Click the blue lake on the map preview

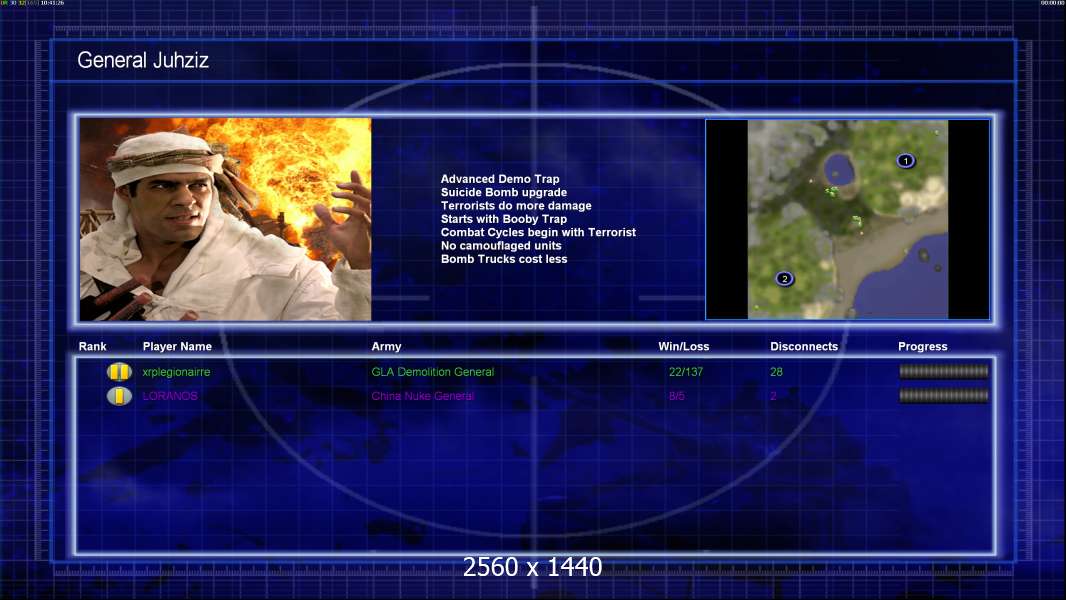pos(840,172)
